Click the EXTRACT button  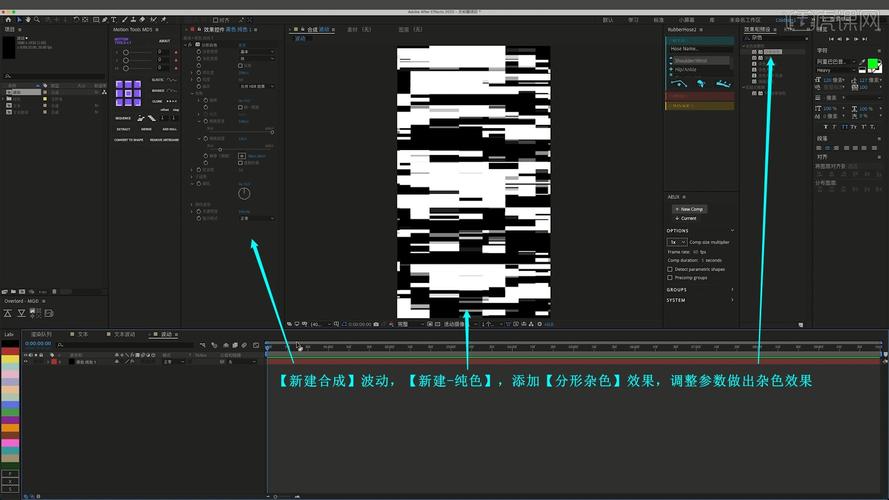123,129
